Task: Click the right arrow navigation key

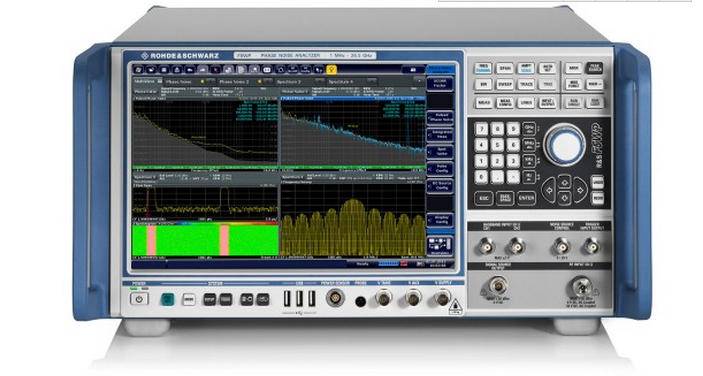Action: coord(580,190)
